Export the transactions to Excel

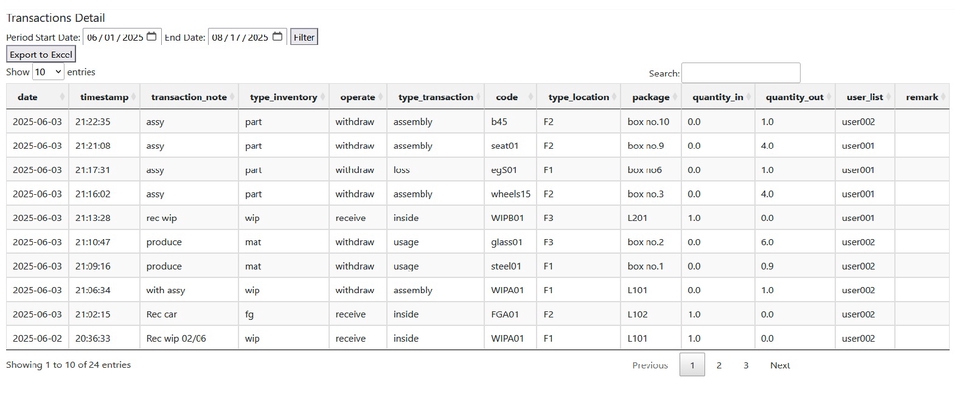[x=40, y=54]
